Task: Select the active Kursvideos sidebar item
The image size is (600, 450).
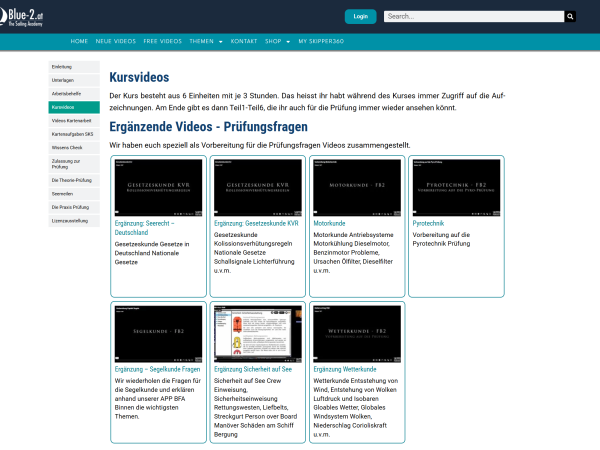Action: click(x=74, y=108)
